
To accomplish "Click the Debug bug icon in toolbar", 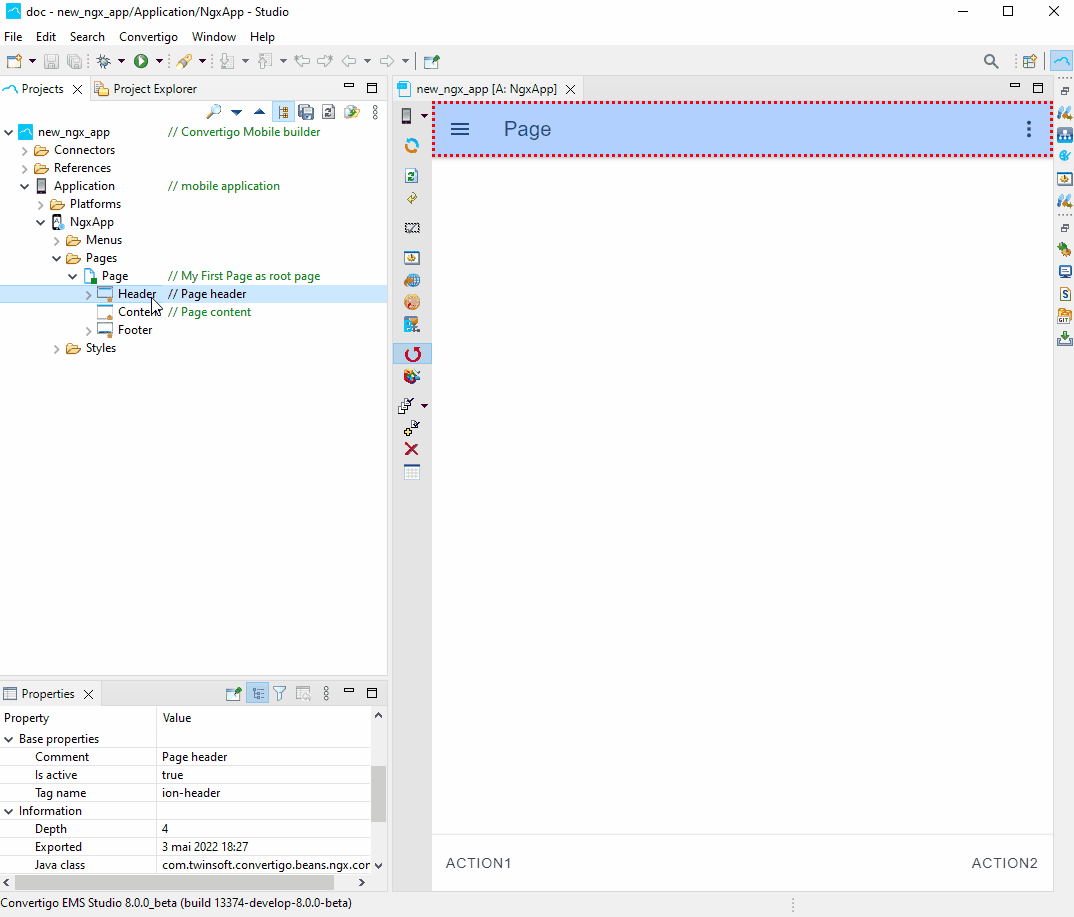I will tap(103, 61).
